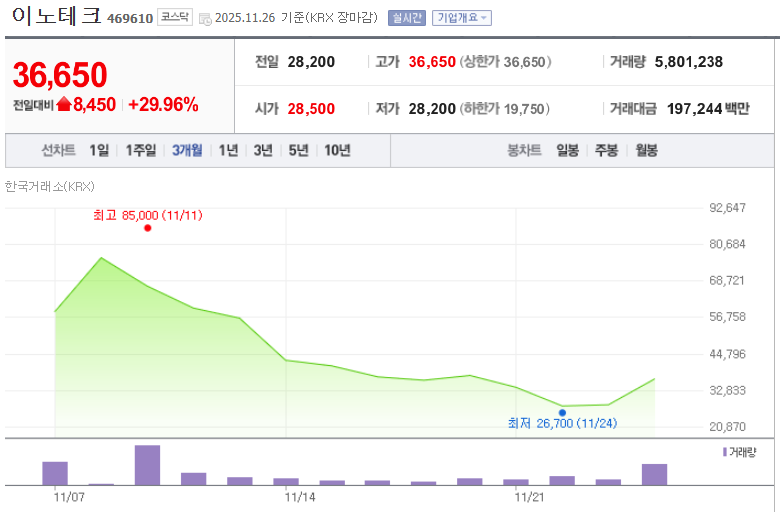Click the 한국거래소(KRX) label
The width and height of the screenshot is (780, 512).
[50, 187]
